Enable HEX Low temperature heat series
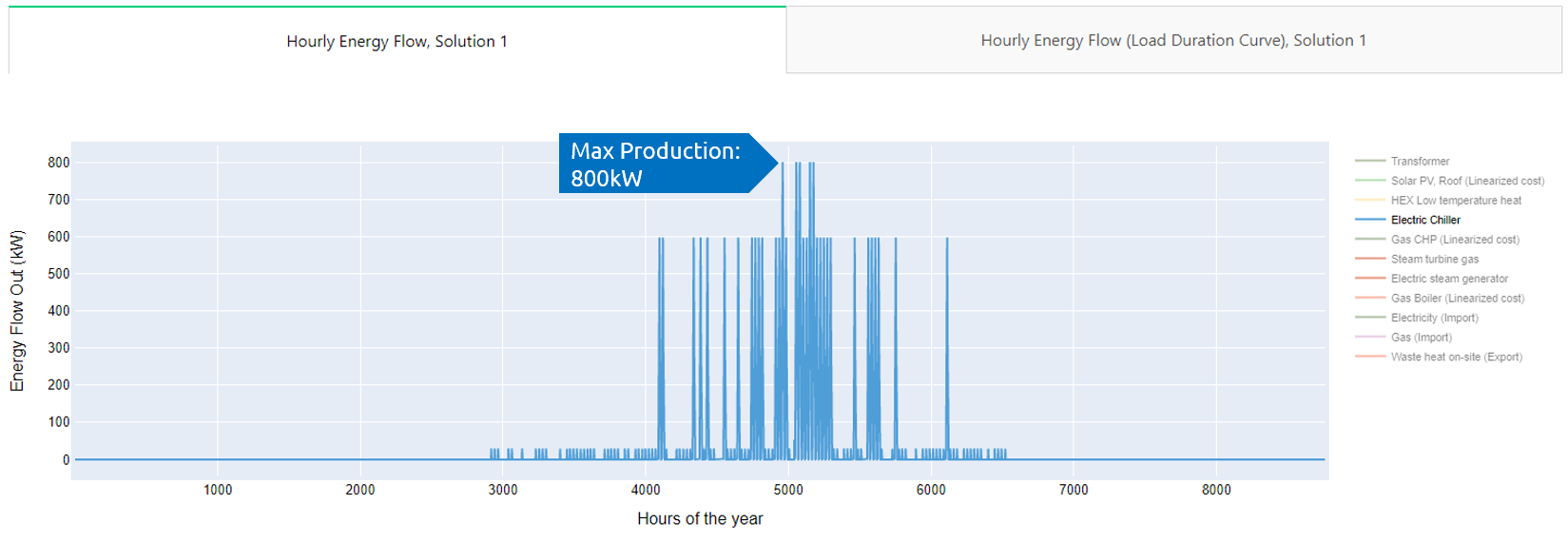 [1455, 201]
